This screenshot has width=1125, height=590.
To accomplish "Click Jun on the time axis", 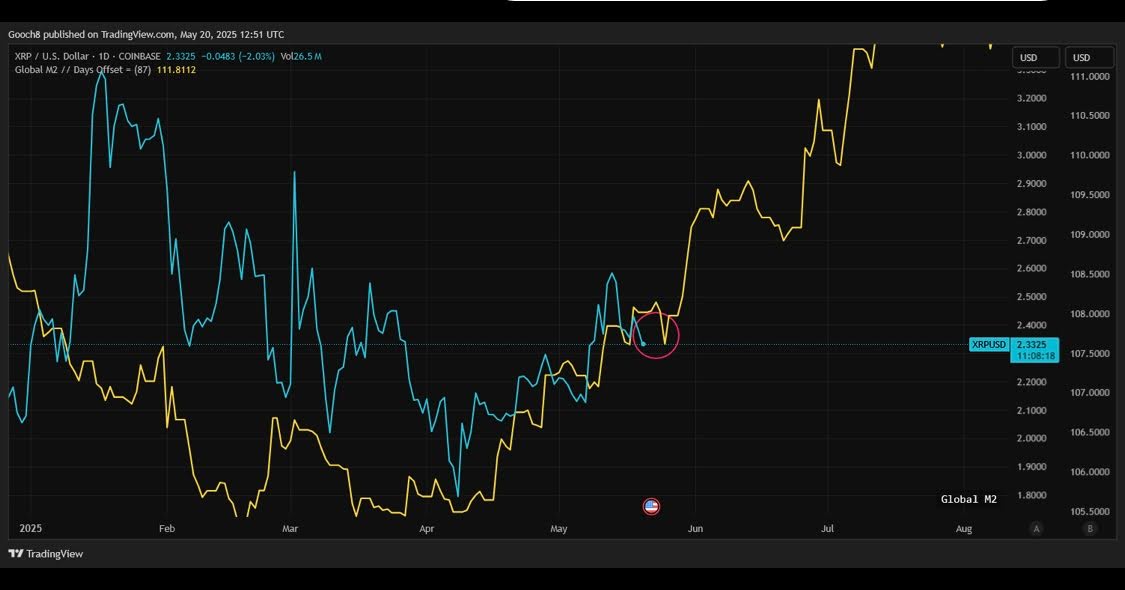I will tap(695, 528).
